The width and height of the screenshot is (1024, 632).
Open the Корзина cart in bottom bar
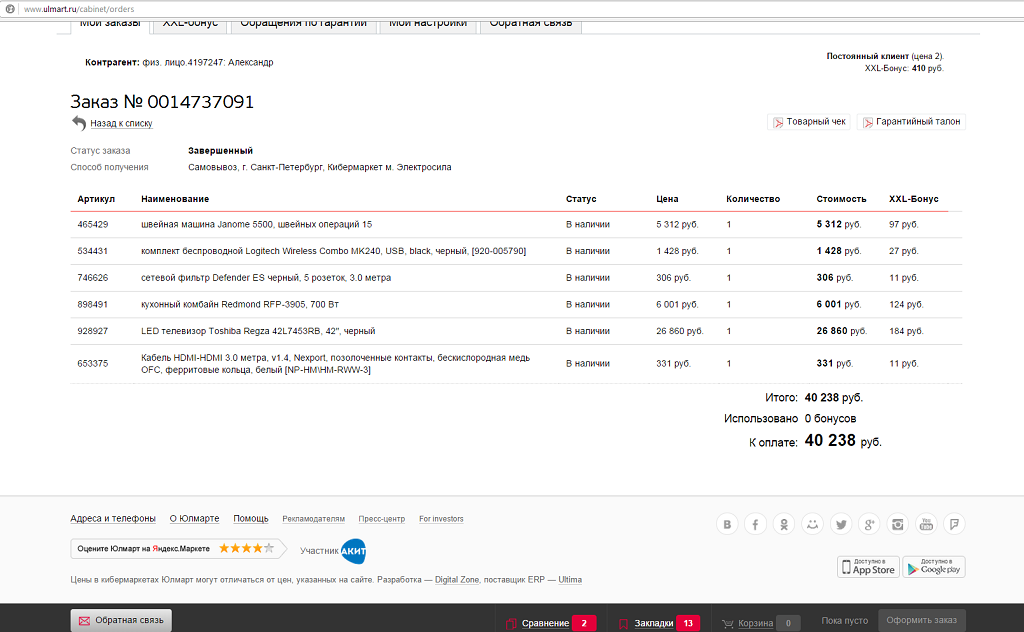pyautogui.click(x=755, y=623)
